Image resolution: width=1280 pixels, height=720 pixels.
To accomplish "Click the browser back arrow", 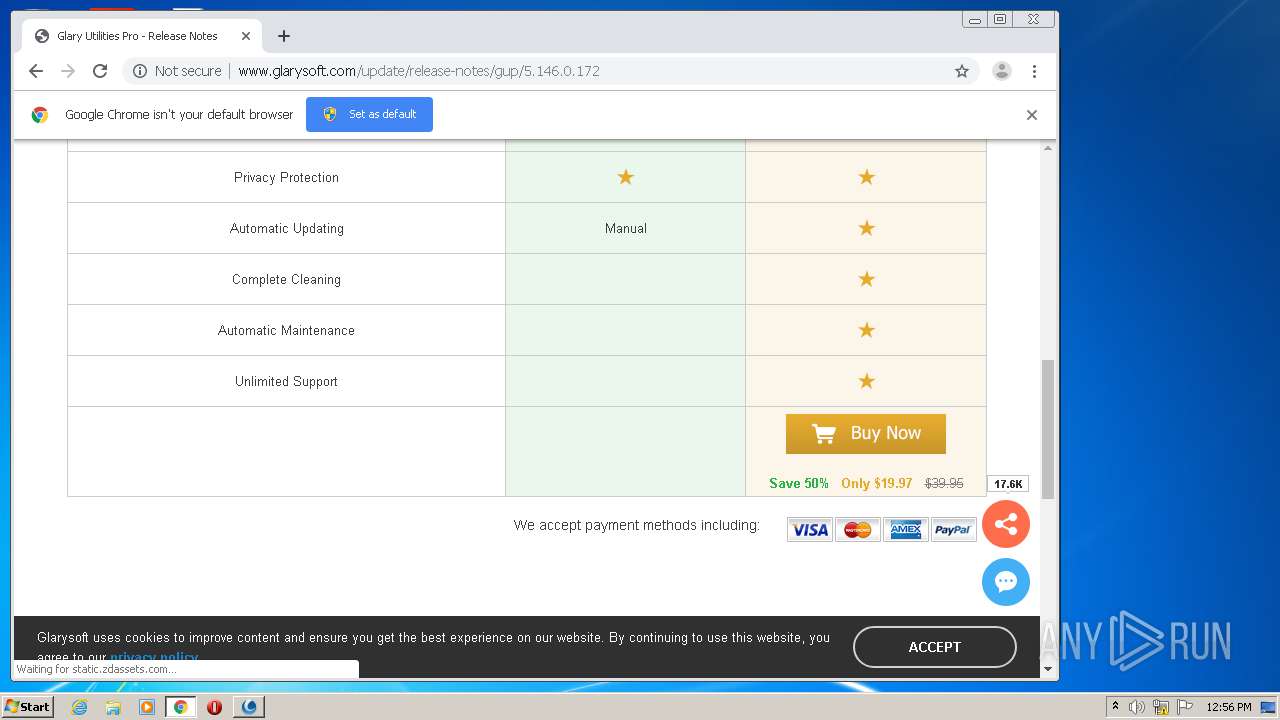I will coord(36,71).
